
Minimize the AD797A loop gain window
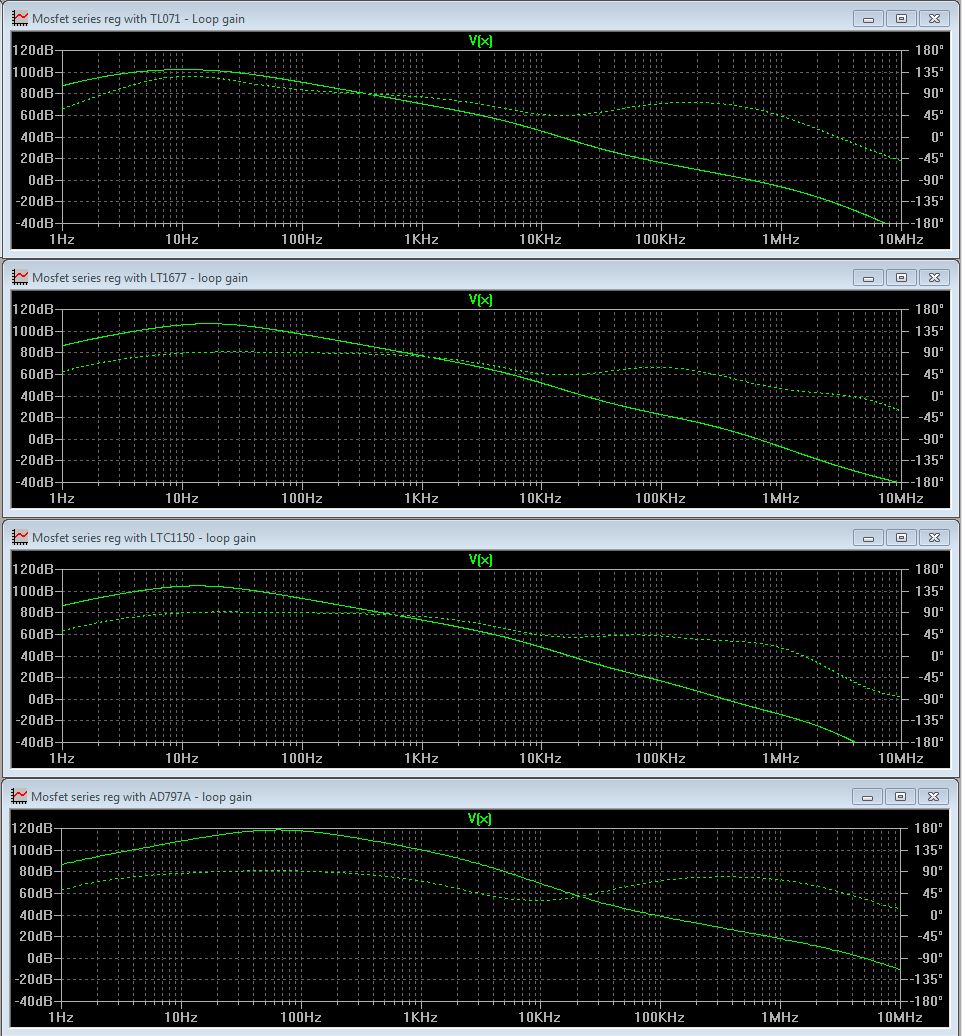867,797
